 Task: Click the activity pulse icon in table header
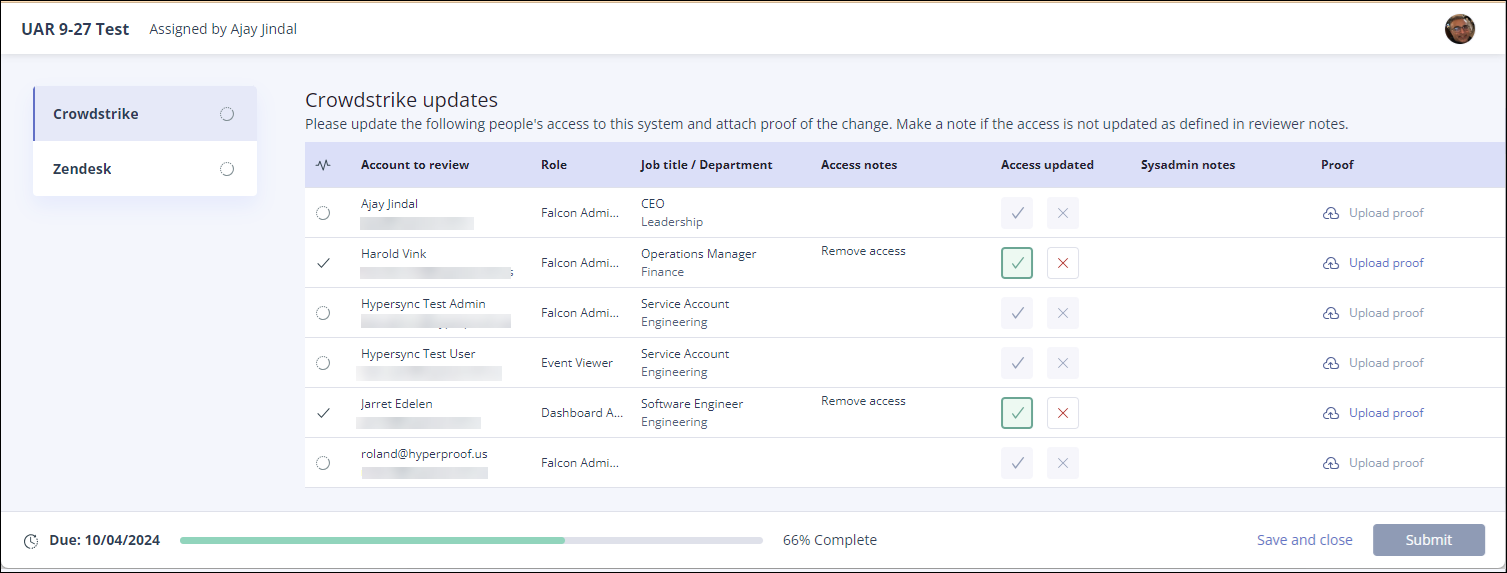point(322,165)
